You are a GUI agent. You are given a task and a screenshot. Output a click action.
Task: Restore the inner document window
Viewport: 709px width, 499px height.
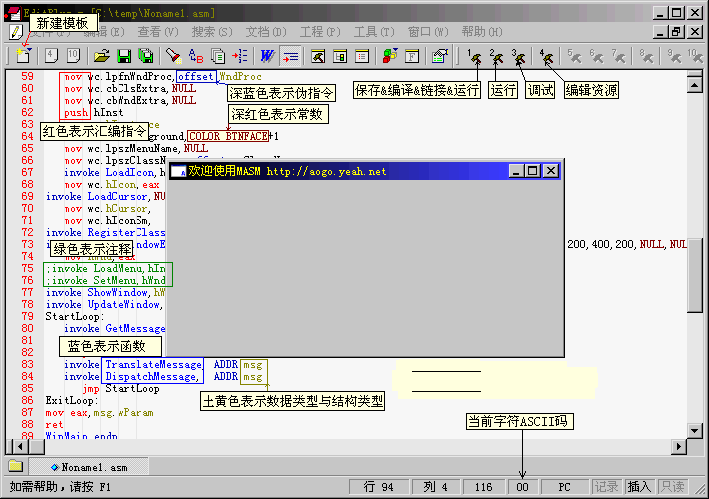[676, 32]
